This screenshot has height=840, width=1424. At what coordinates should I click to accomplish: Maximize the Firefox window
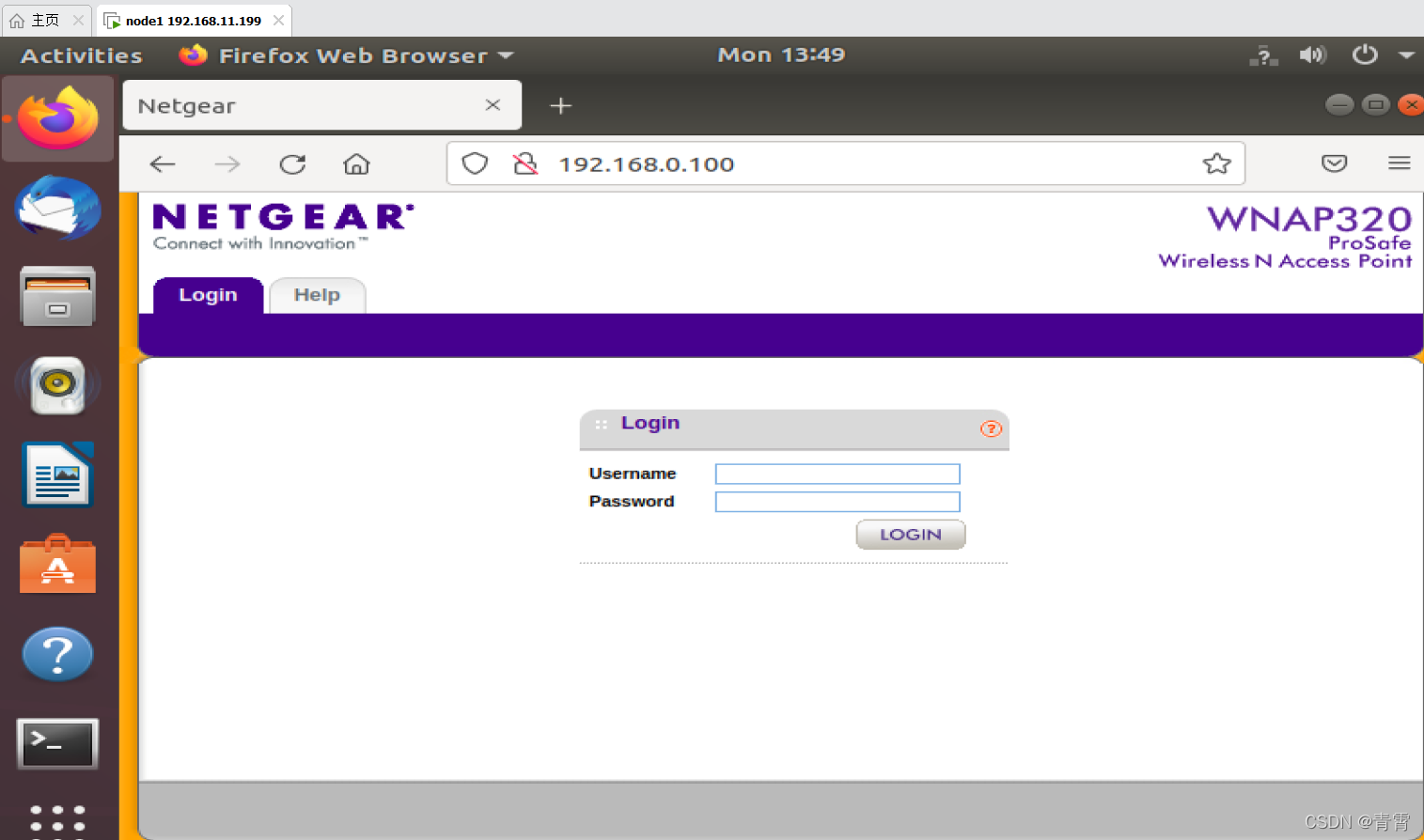(1375, 104)
